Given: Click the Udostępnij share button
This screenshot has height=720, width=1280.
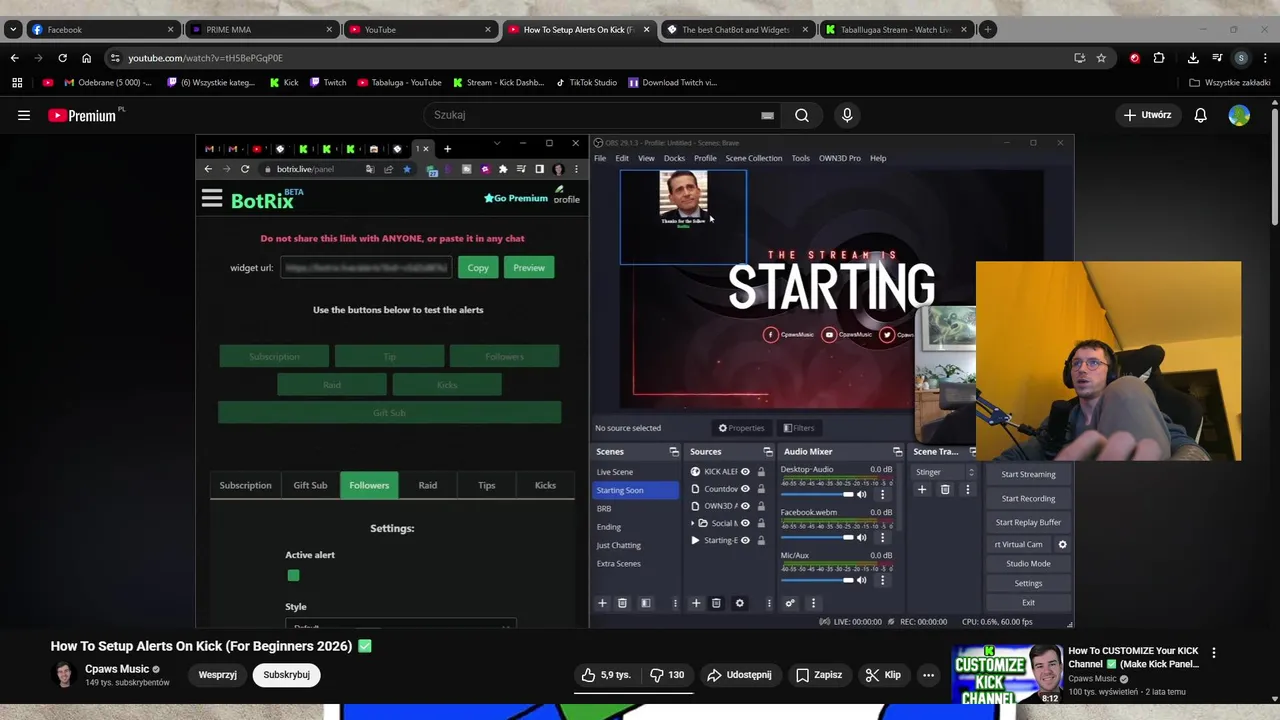Looking at the screenshot, I should 739,675.
